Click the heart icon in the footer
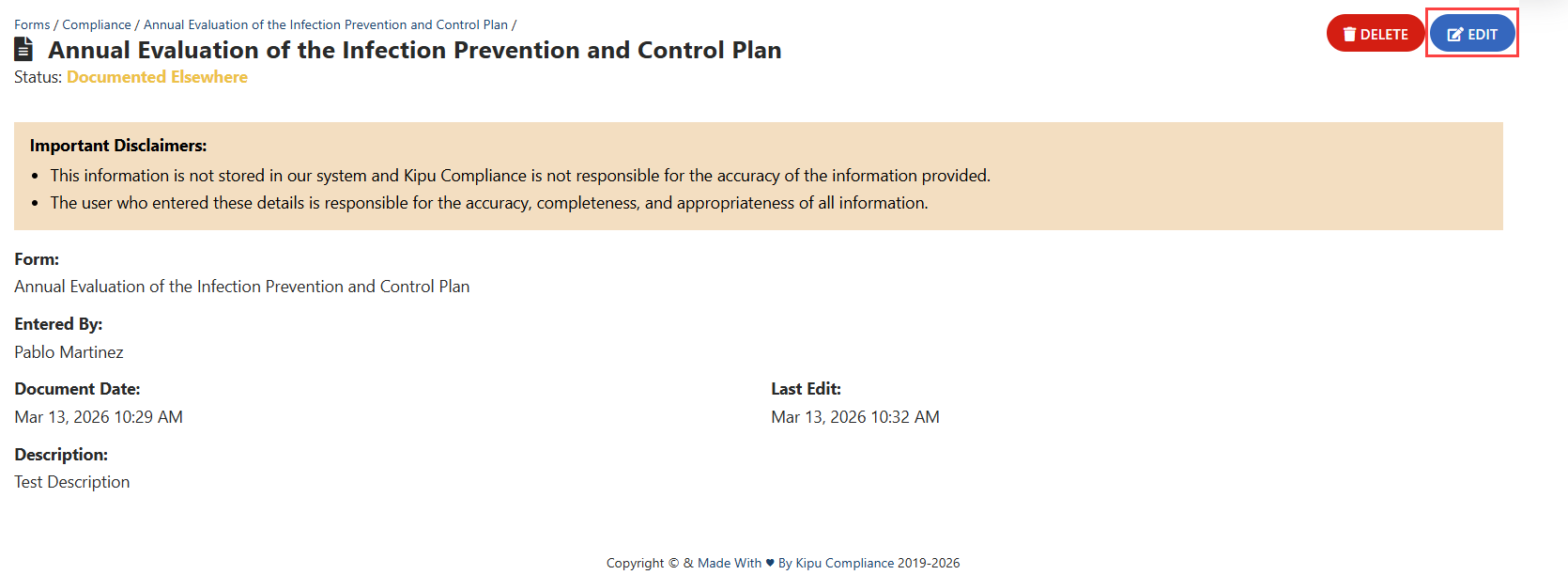Viewport: 1568px width, 575px height. point(770,563)
